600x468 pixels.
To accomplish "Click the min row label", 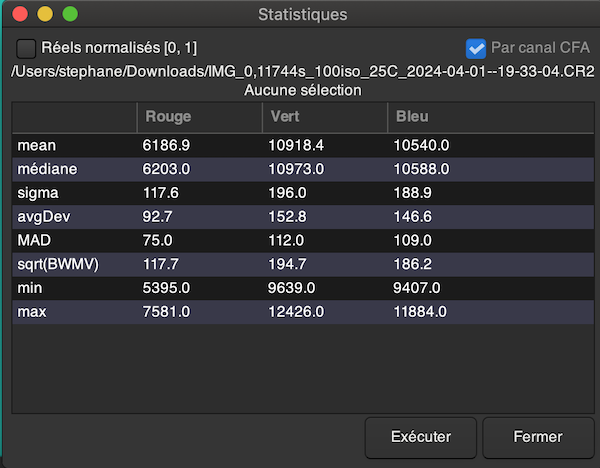I will point(29,289).
